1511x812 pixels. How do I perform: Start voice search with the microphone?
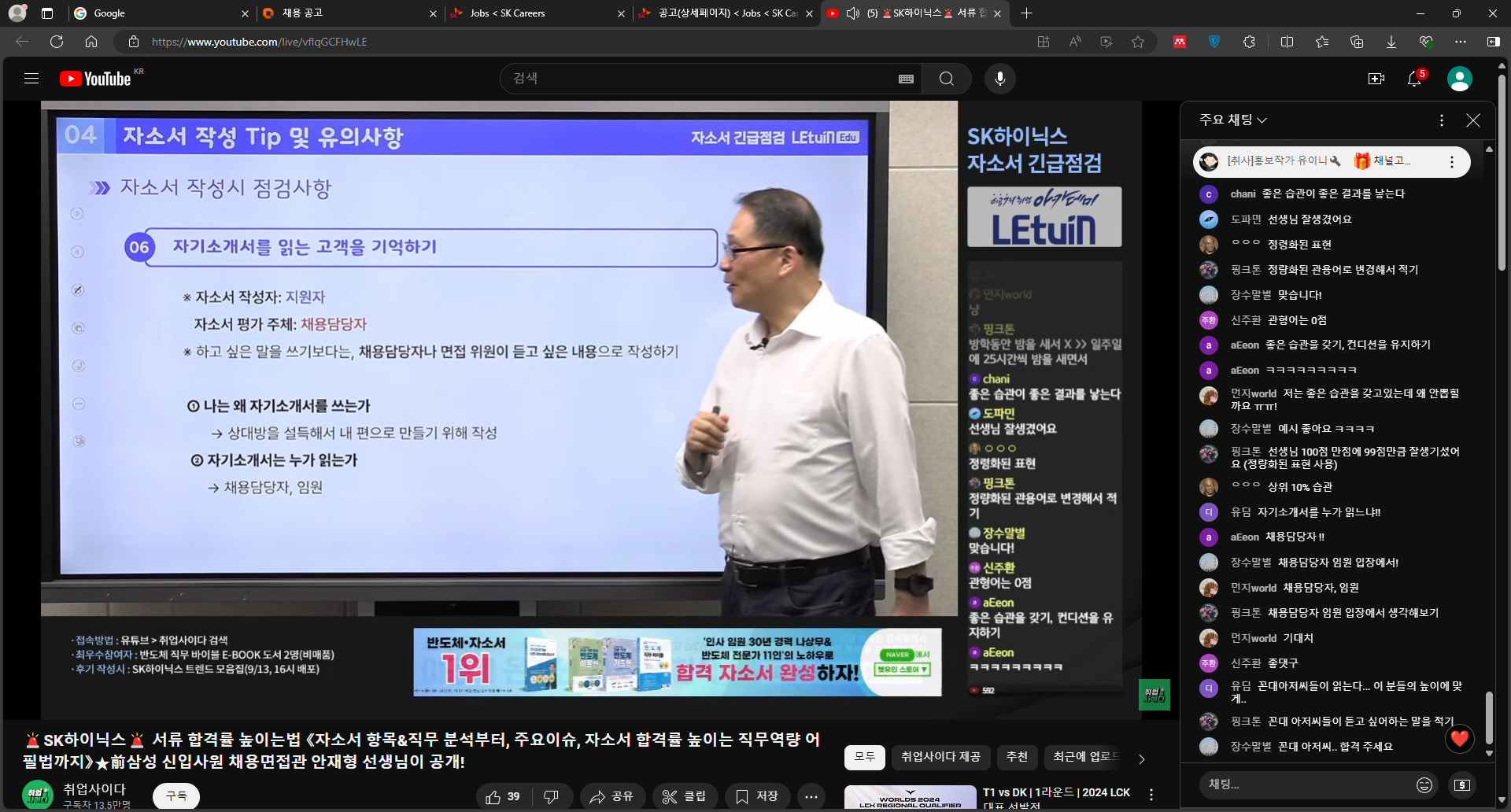click(x=1000, y=79)
